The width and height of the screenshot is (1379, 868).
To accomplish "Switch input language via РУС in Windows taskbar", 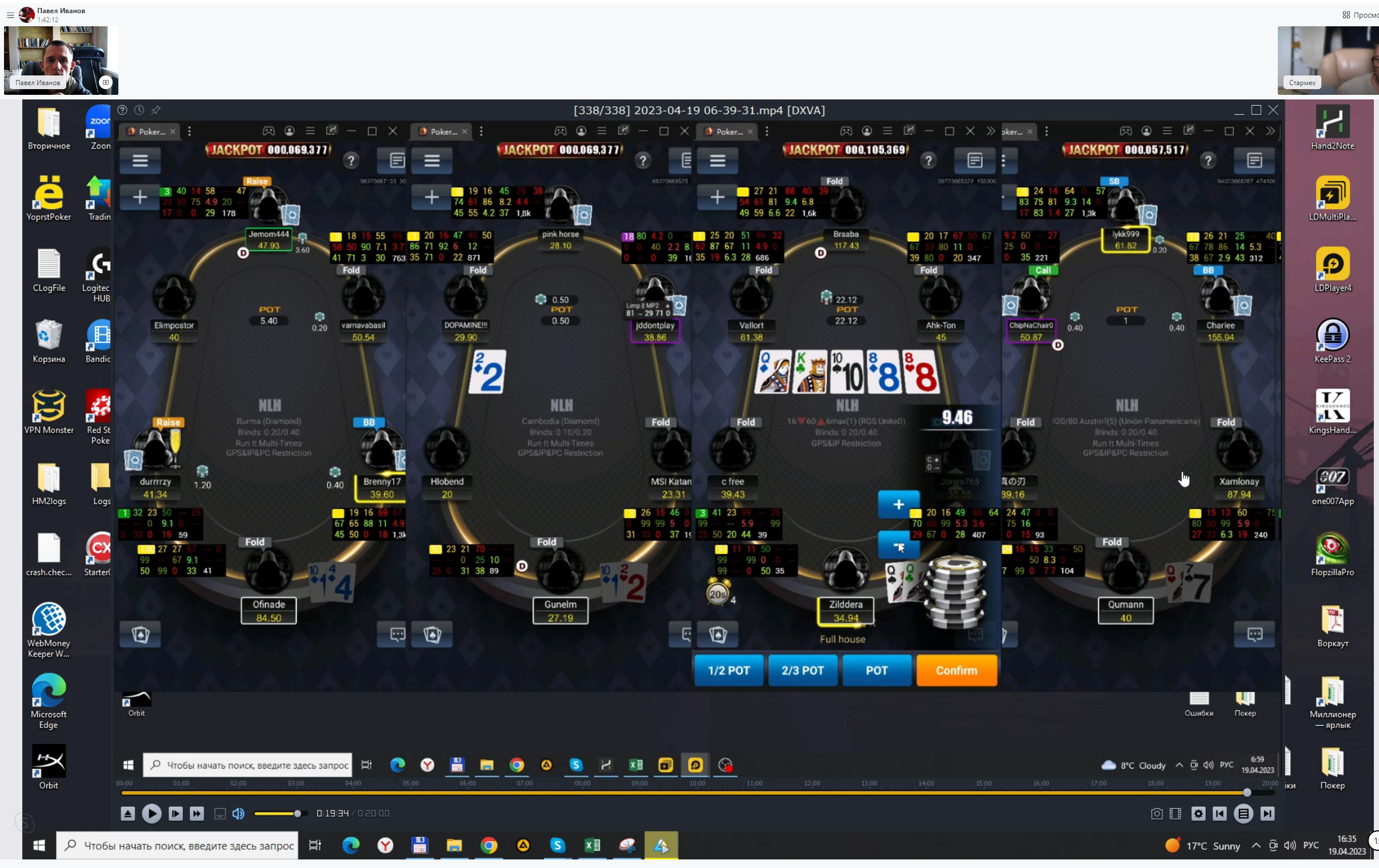I will click(x=1310, y=845).
